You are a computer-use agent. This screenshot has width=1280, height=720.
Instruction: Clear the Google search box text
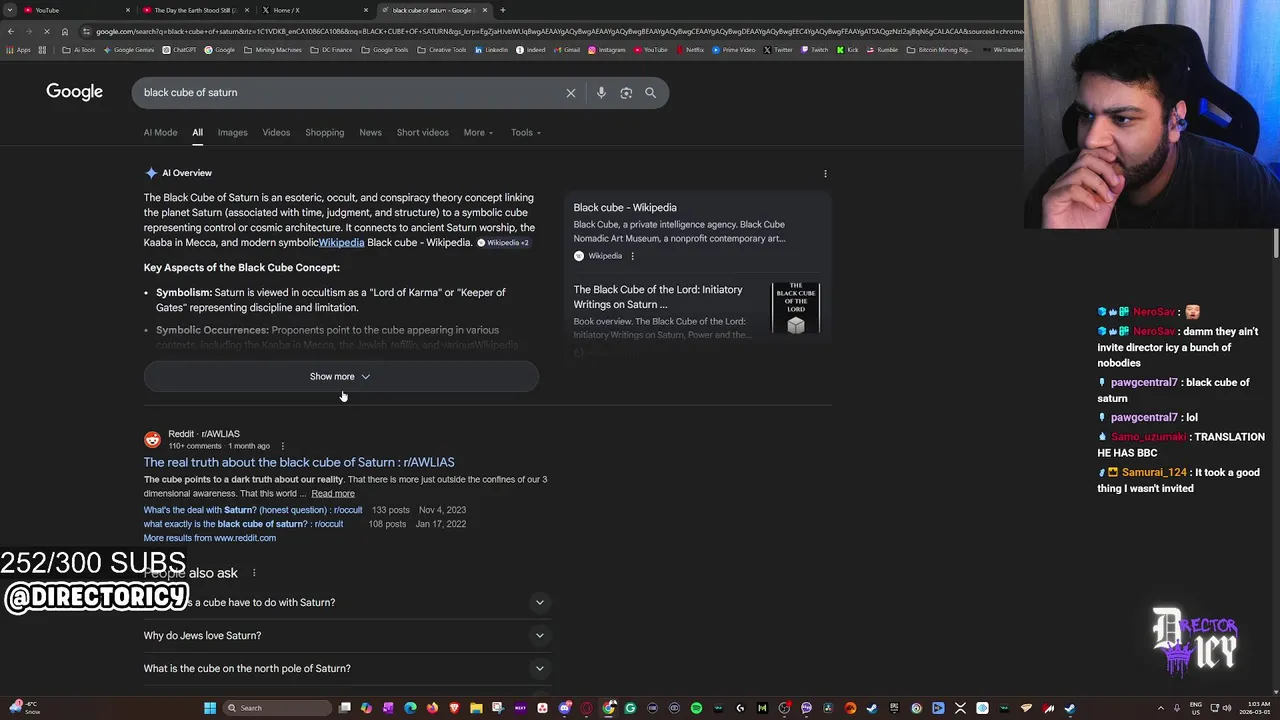click(571, 93)
